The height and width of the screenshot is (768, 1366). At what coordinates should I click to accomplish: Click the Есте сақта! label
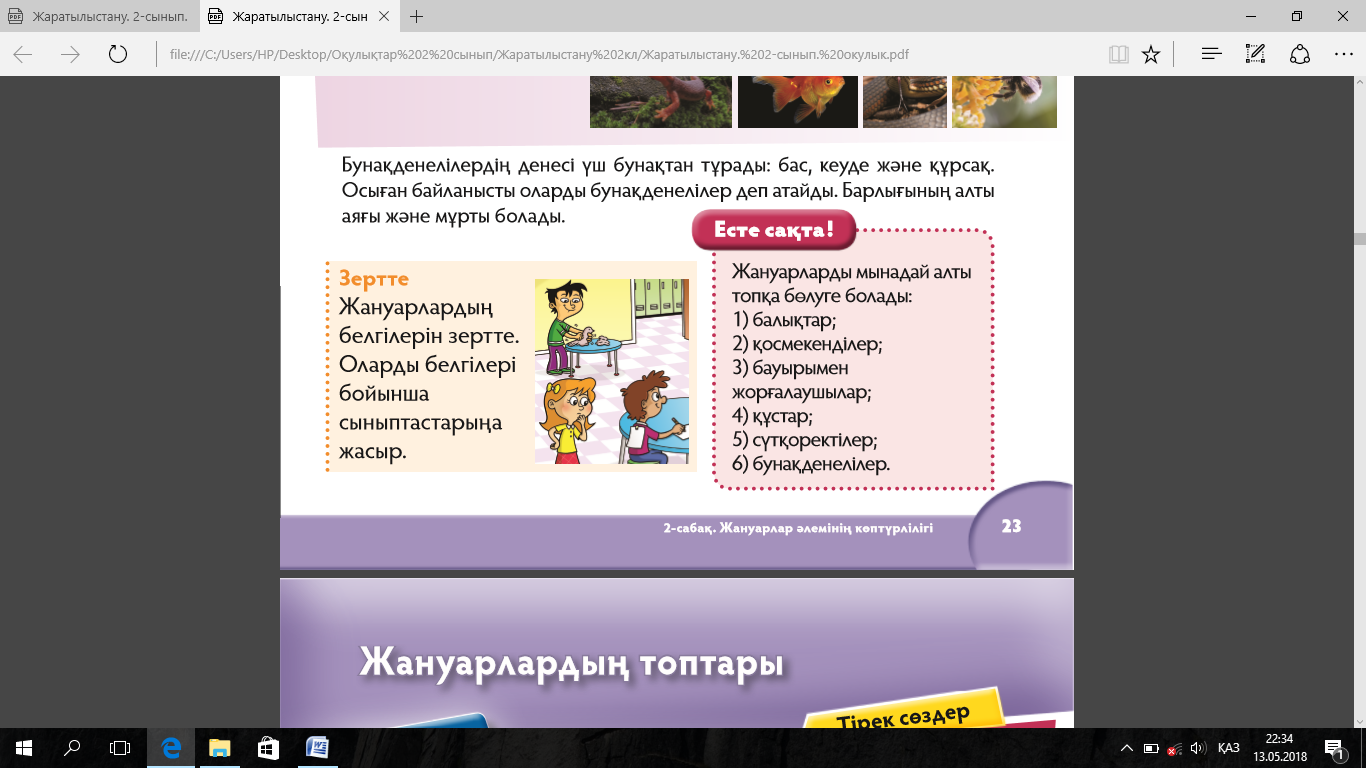(x=774, y=231)
